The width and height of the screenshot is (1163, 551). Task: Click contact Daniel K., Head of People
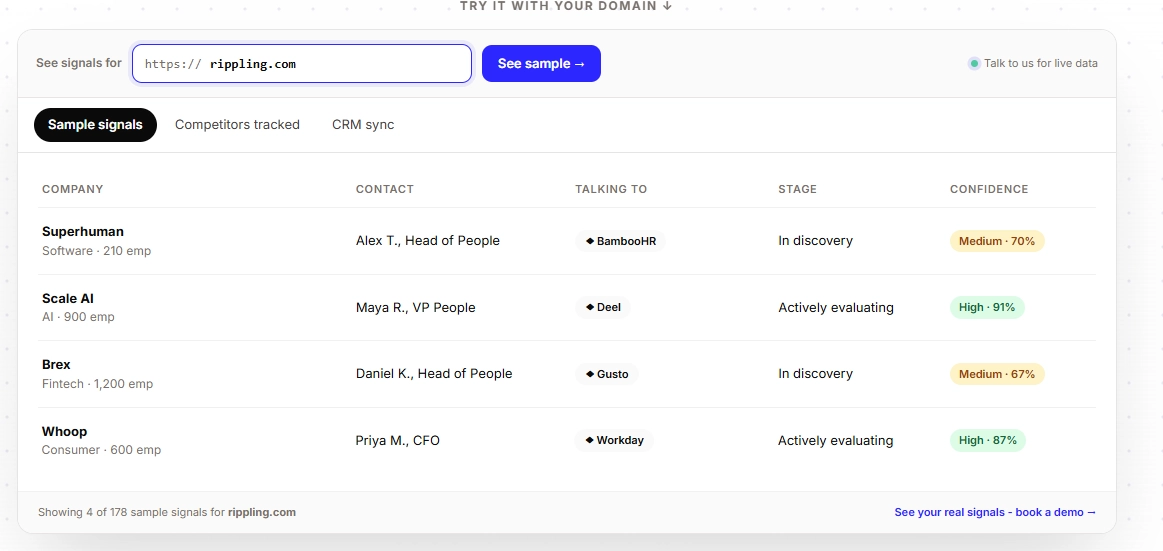(434, 374)
